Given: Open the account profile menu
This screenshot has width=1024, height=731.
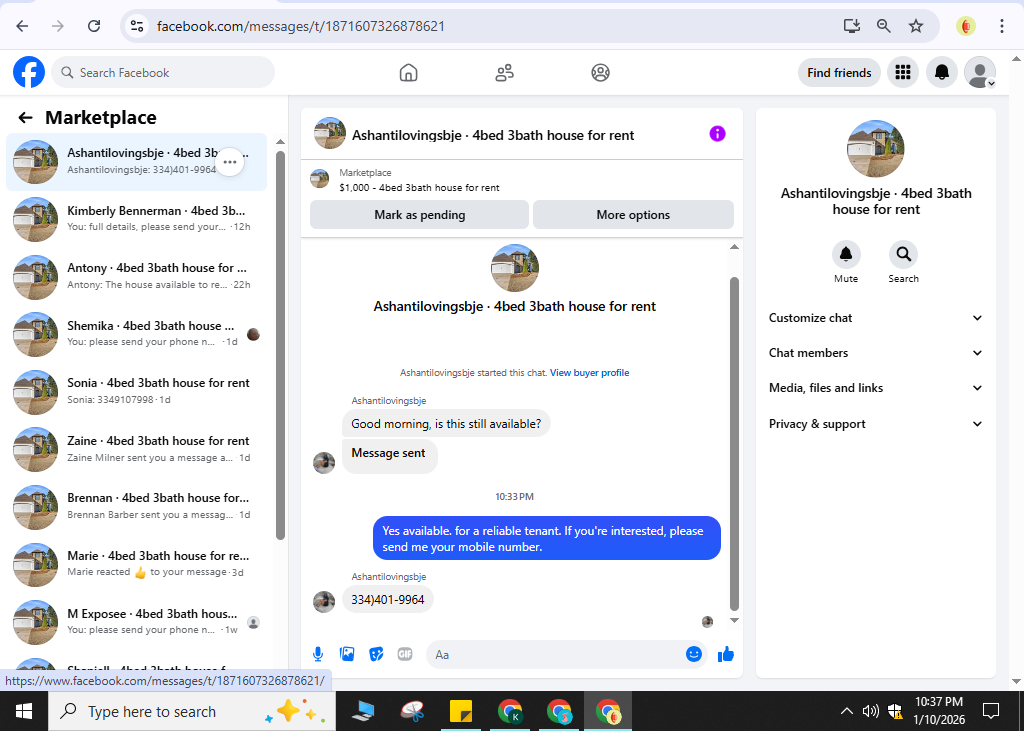Looking at the screenshot, I should [980, 73].
